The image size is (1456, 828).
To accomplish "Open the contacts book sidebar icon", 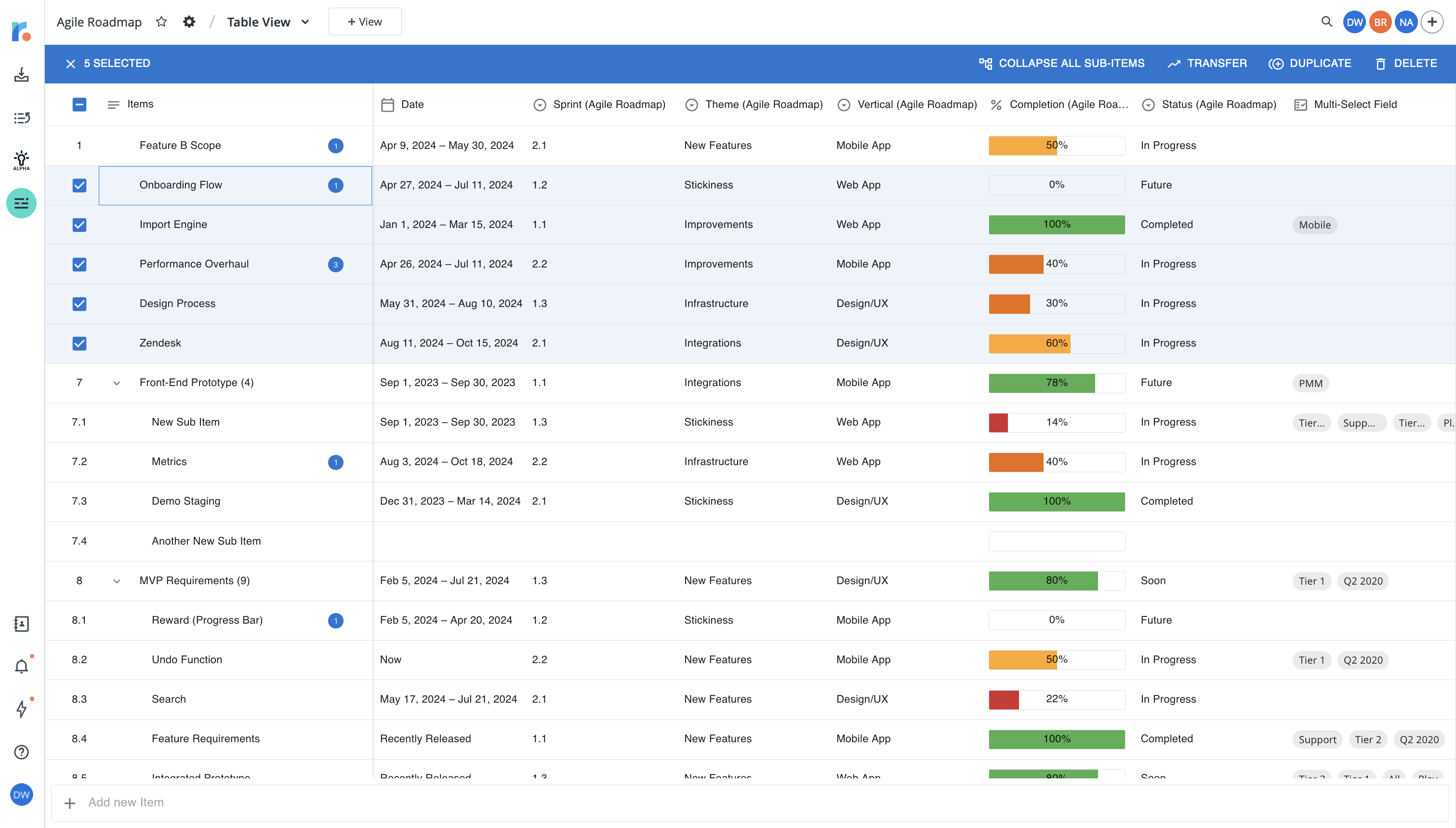I will 21,624.
